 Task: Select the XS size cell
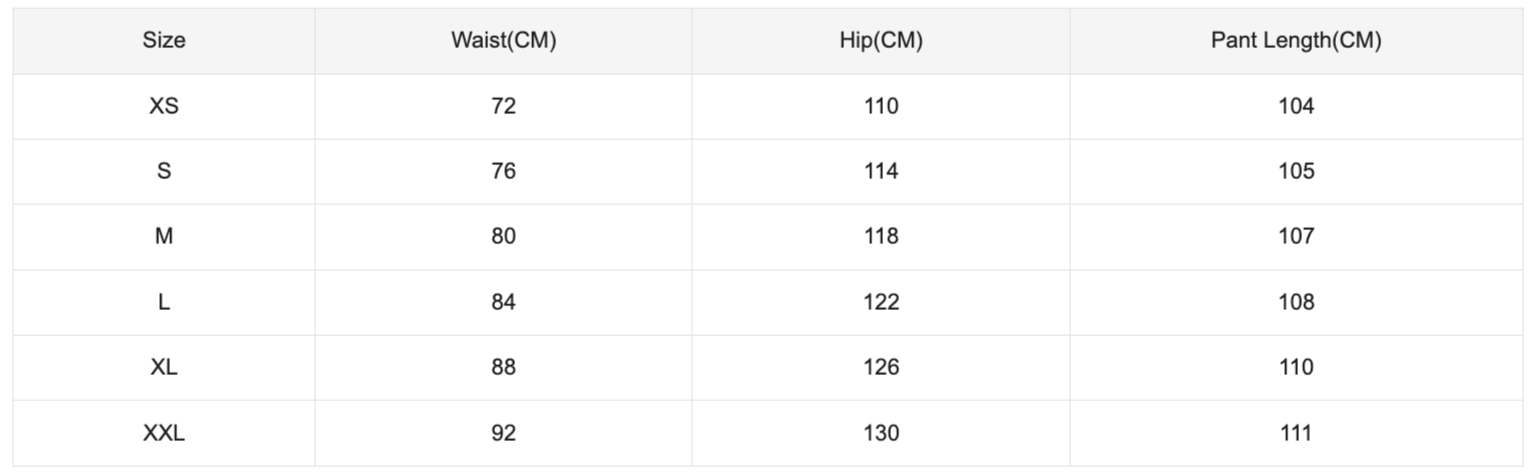(x=164, y=106)
